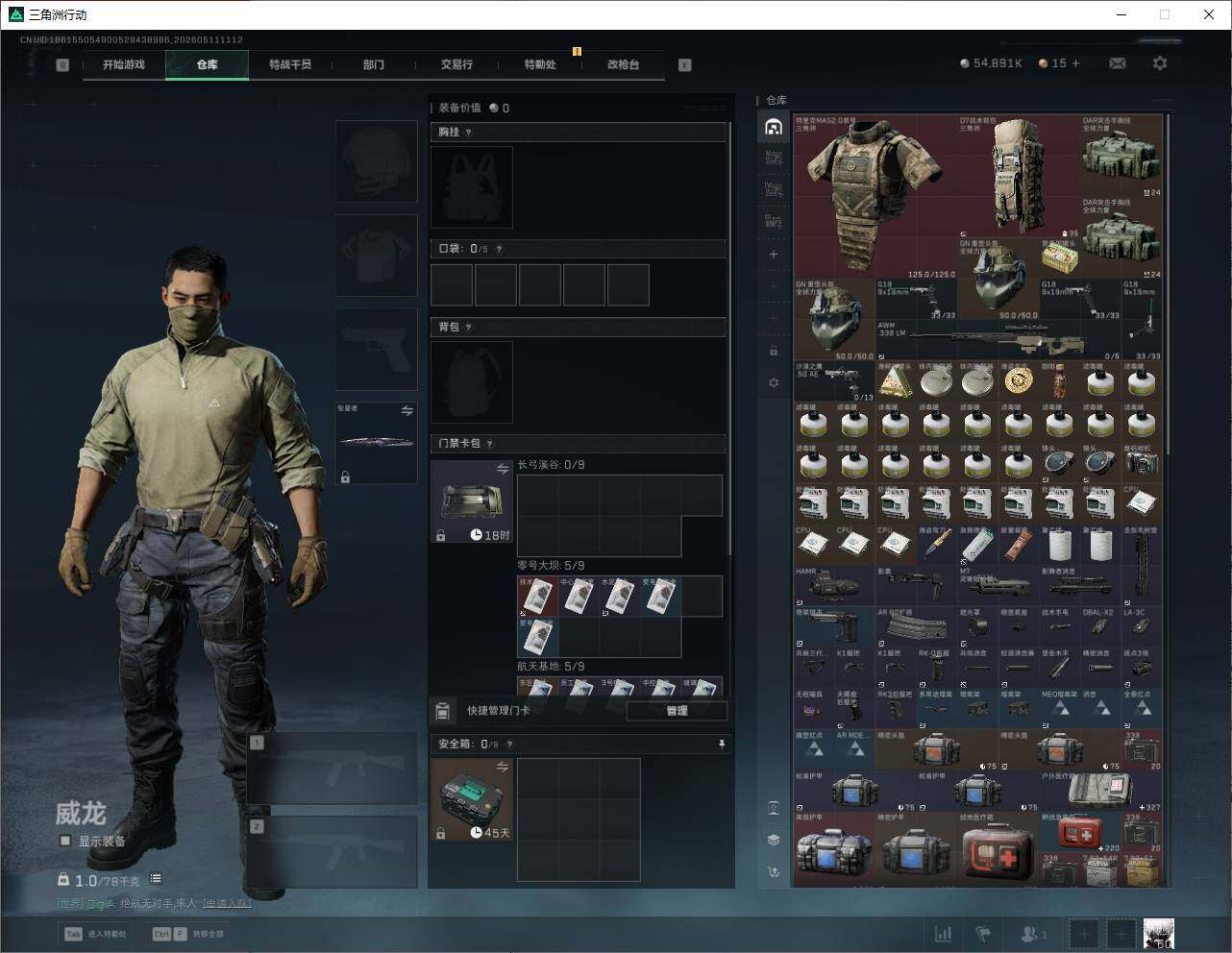Open the 特勤处 tab
This screenshot has height=953, width=1232.
(x=540, y=64)
